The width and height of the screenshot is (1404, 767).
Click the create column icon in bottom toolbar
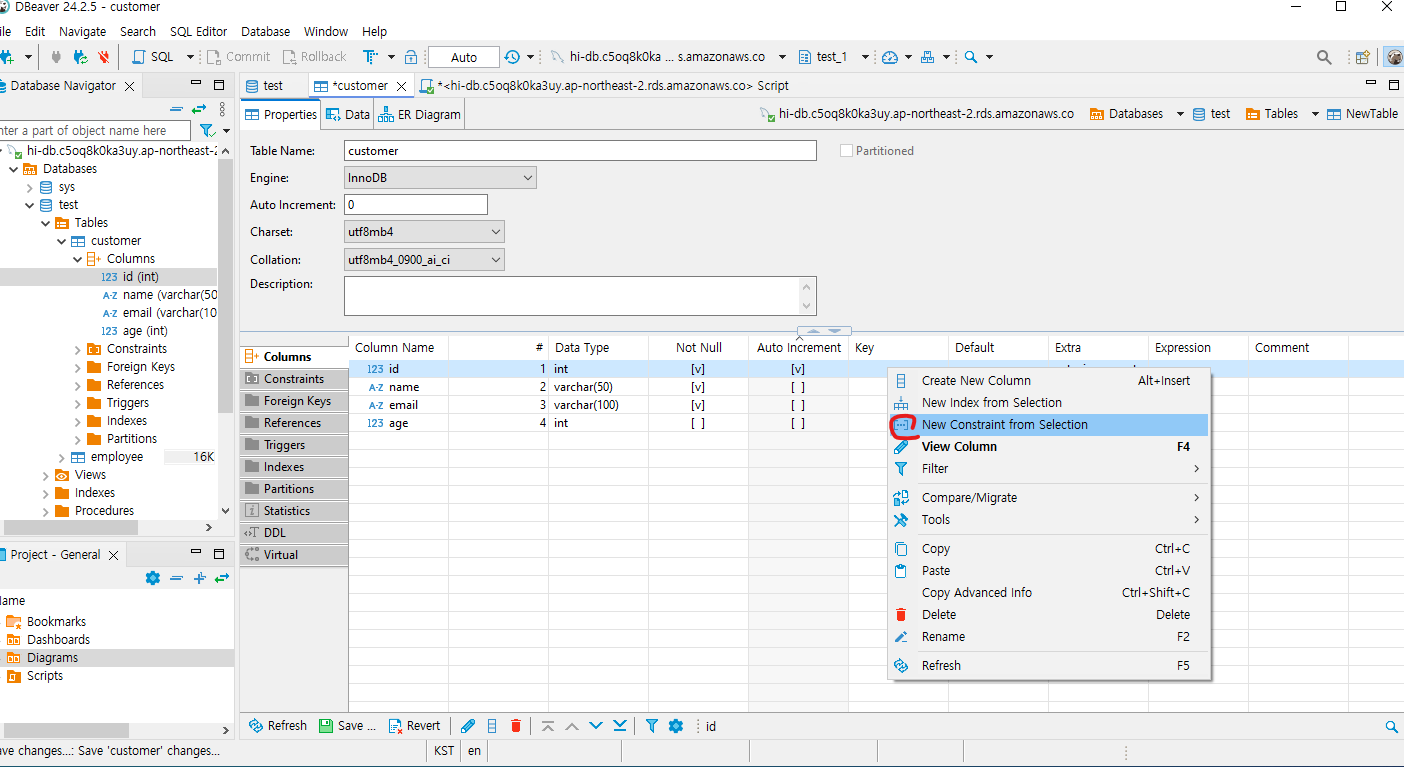[x=492, y=726]
